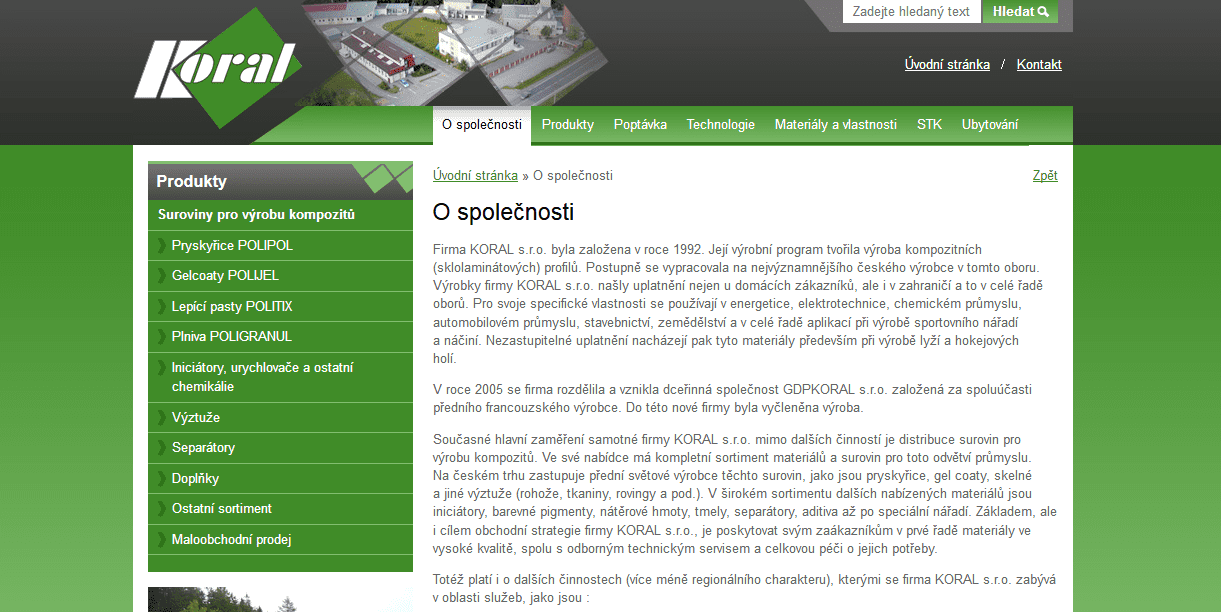Open the Poptávka navigation tab
Viewport: 1221px width, 612px height.
[640, 125]
